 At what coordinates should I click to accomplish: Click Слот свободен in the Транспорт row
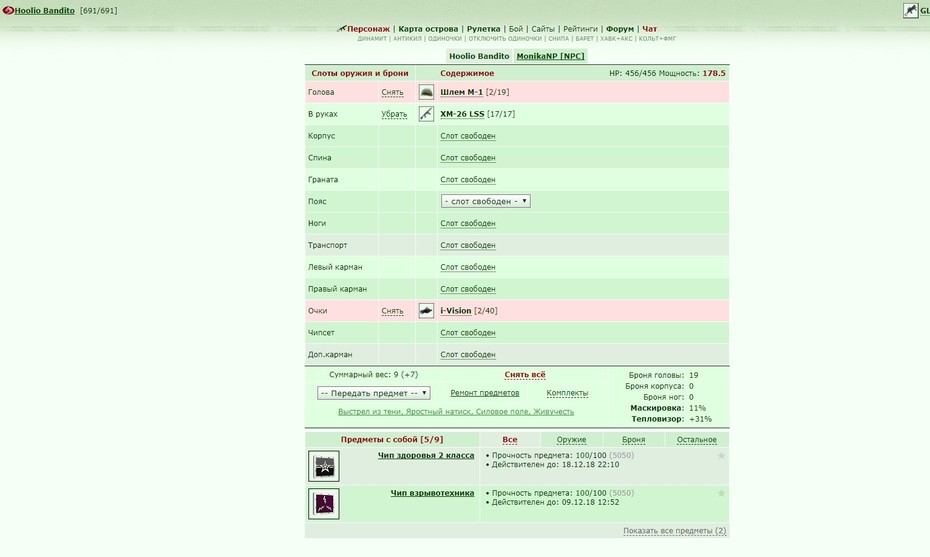[x=468, y=245]
